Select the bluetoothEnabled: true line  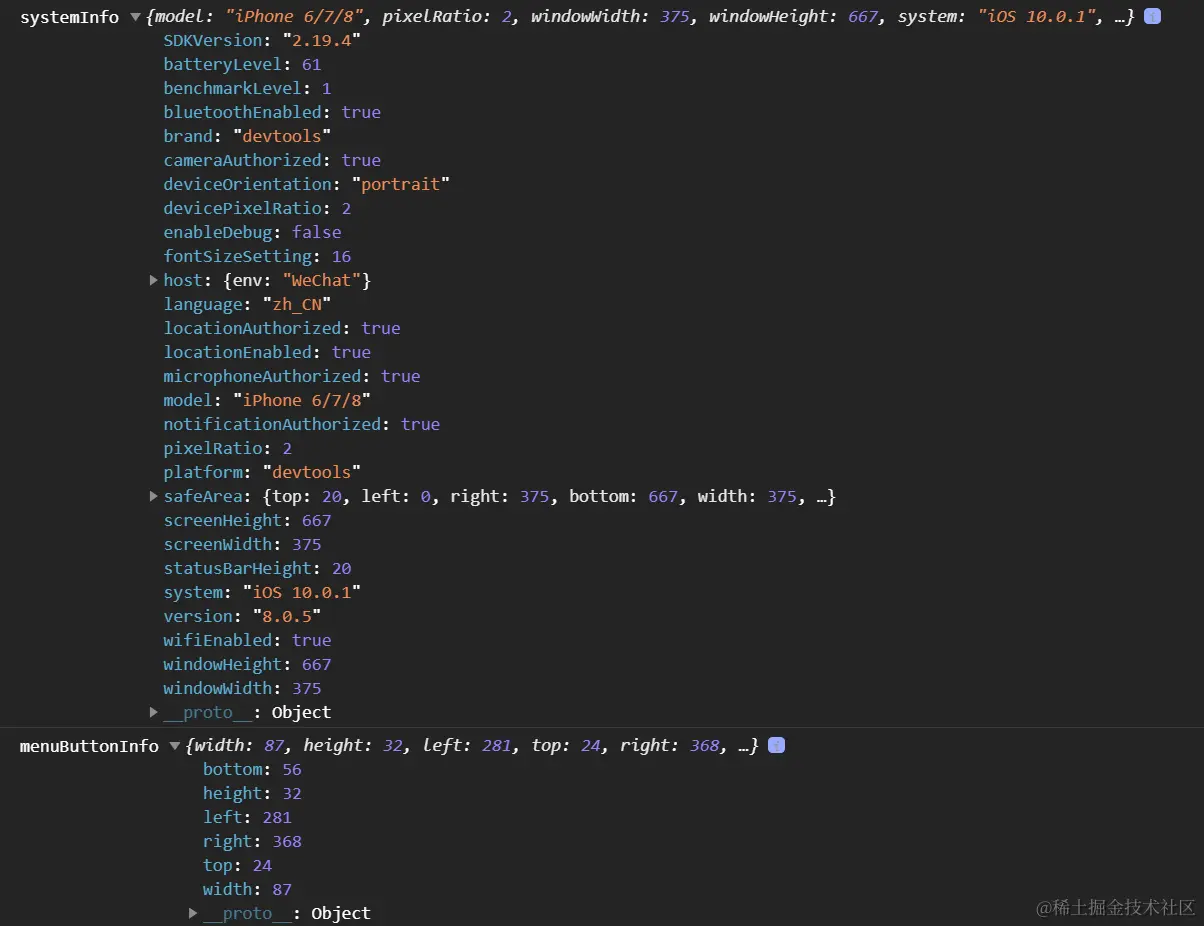pos(272,112)
